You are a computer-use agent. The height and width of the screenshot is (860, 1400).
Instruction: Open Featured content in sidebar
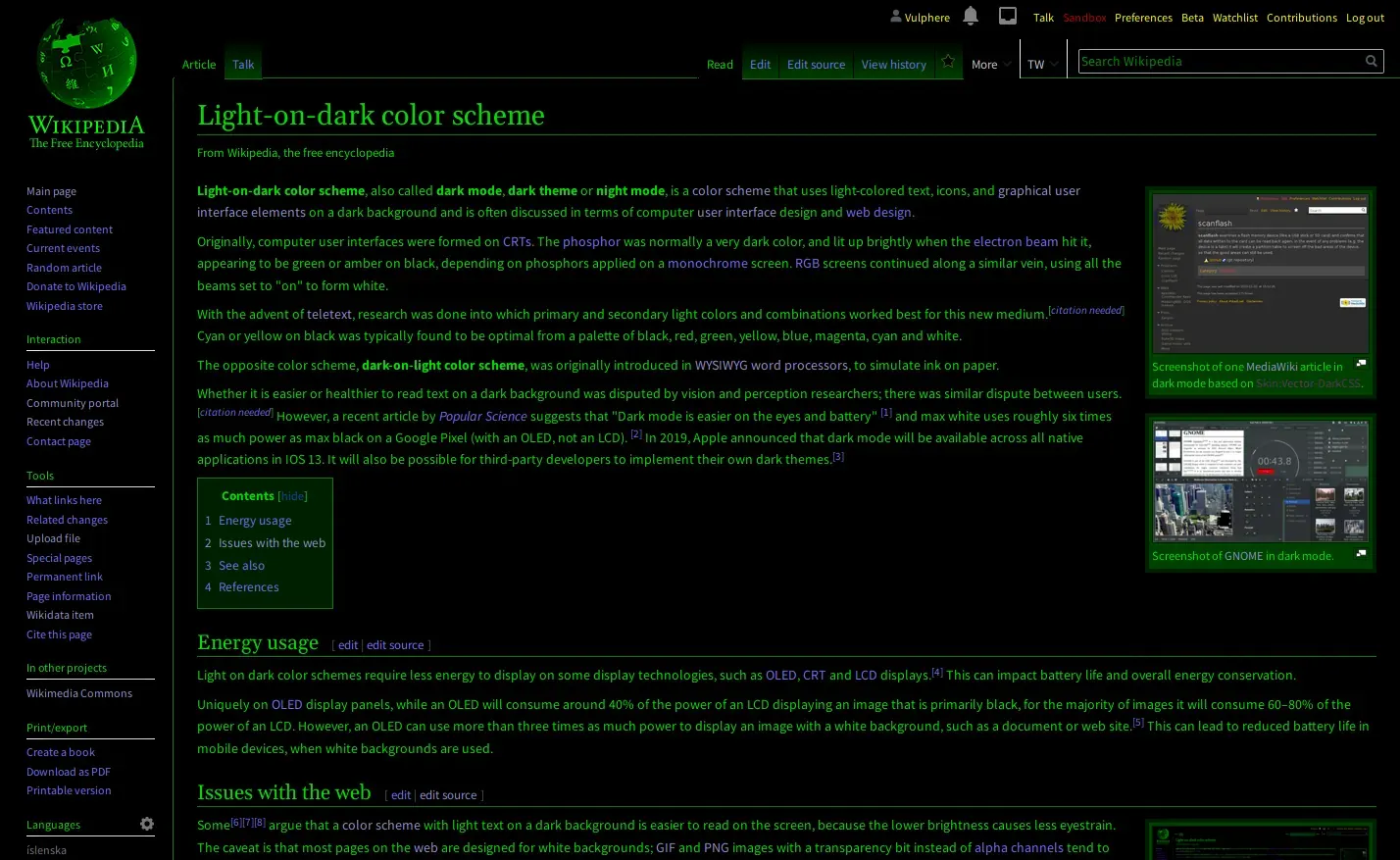(70, 229)
